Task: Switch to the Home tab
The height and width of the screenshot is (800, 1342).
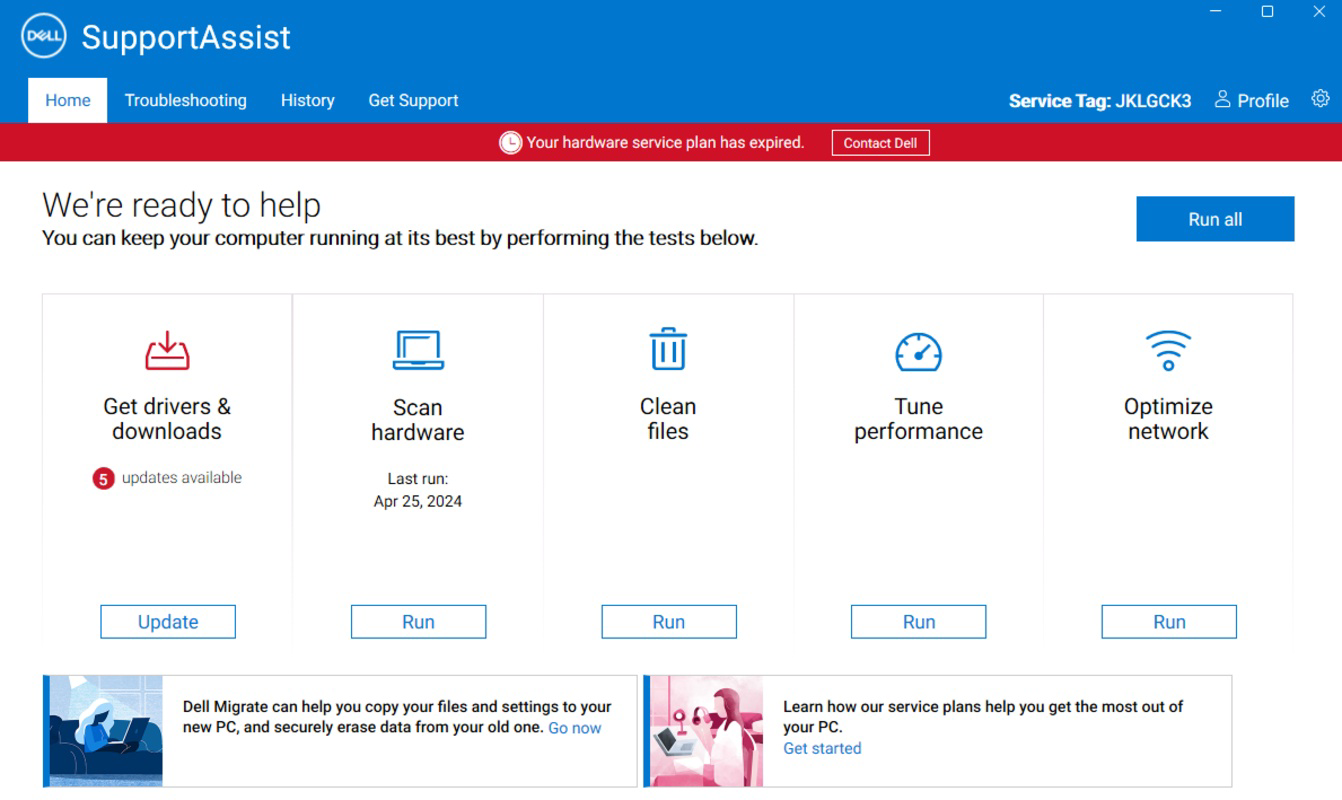Action: coord(68,100)
